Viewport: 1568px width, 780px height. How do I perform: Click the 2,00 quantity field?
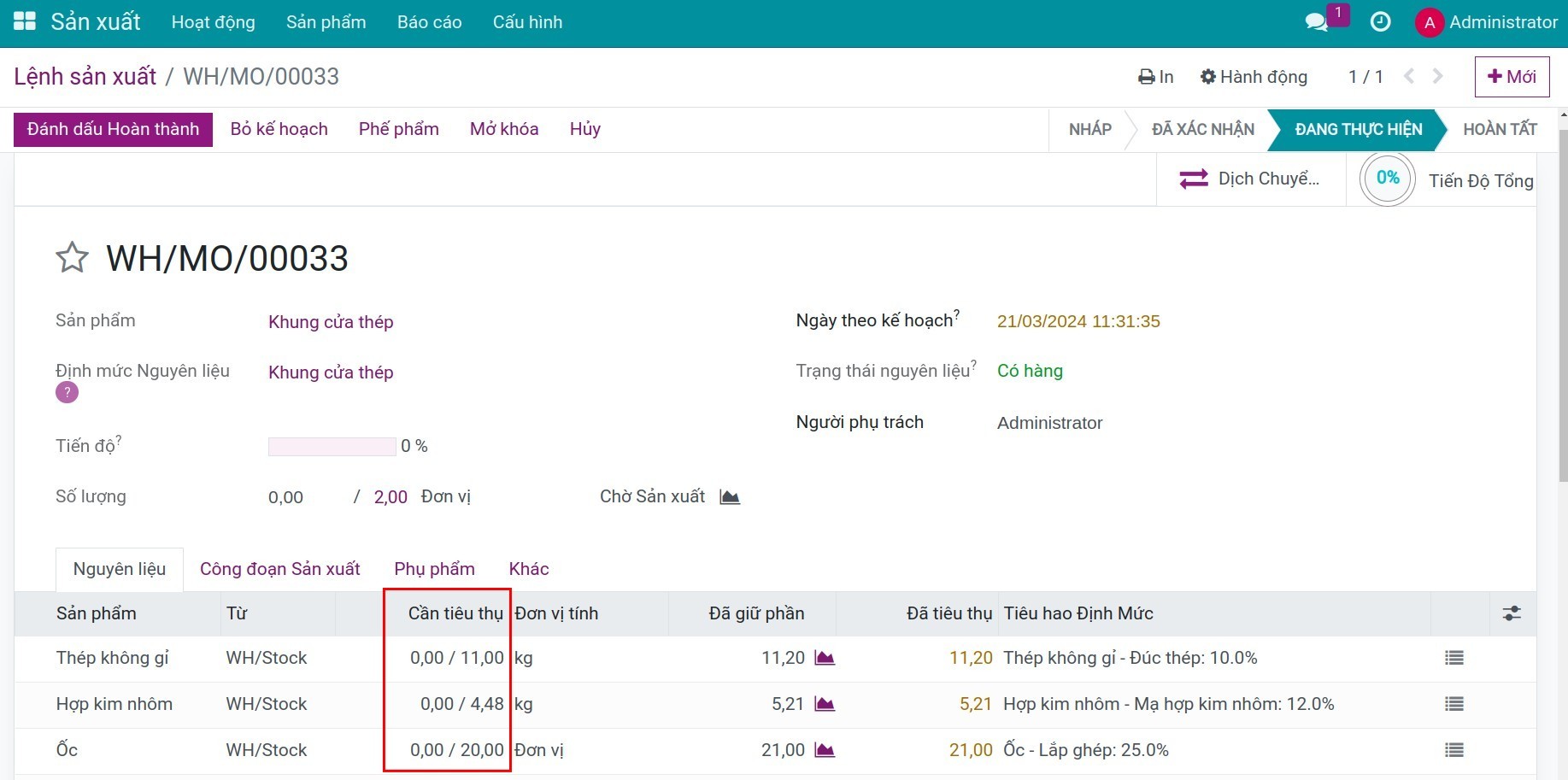(x=391, y=497)
